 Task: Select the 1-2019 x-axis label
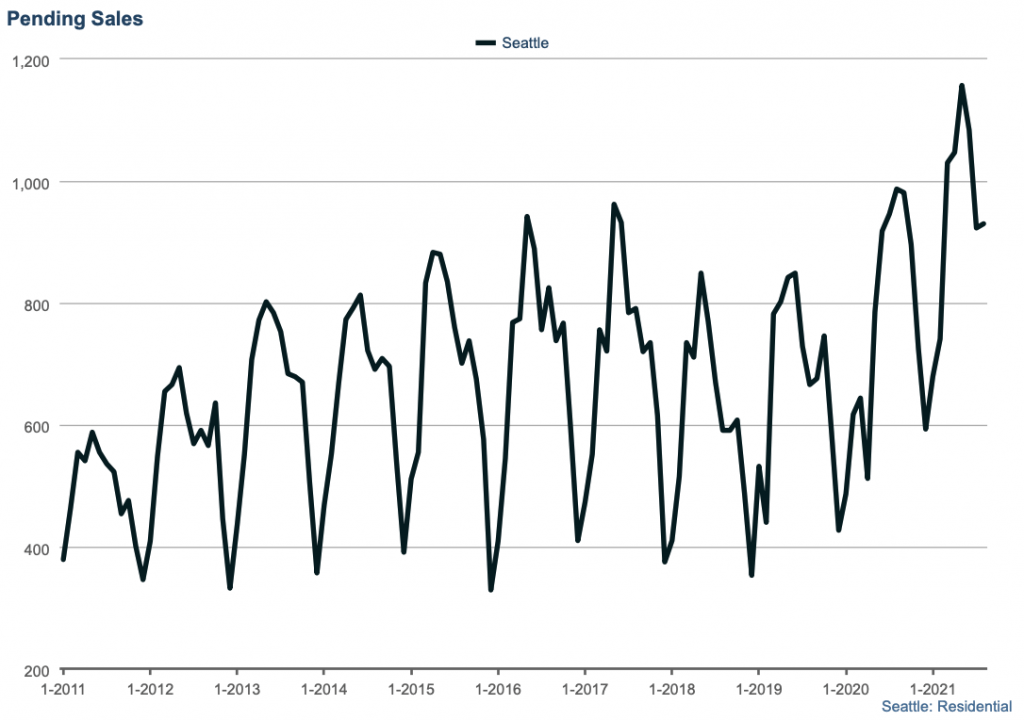click(758, 690)
